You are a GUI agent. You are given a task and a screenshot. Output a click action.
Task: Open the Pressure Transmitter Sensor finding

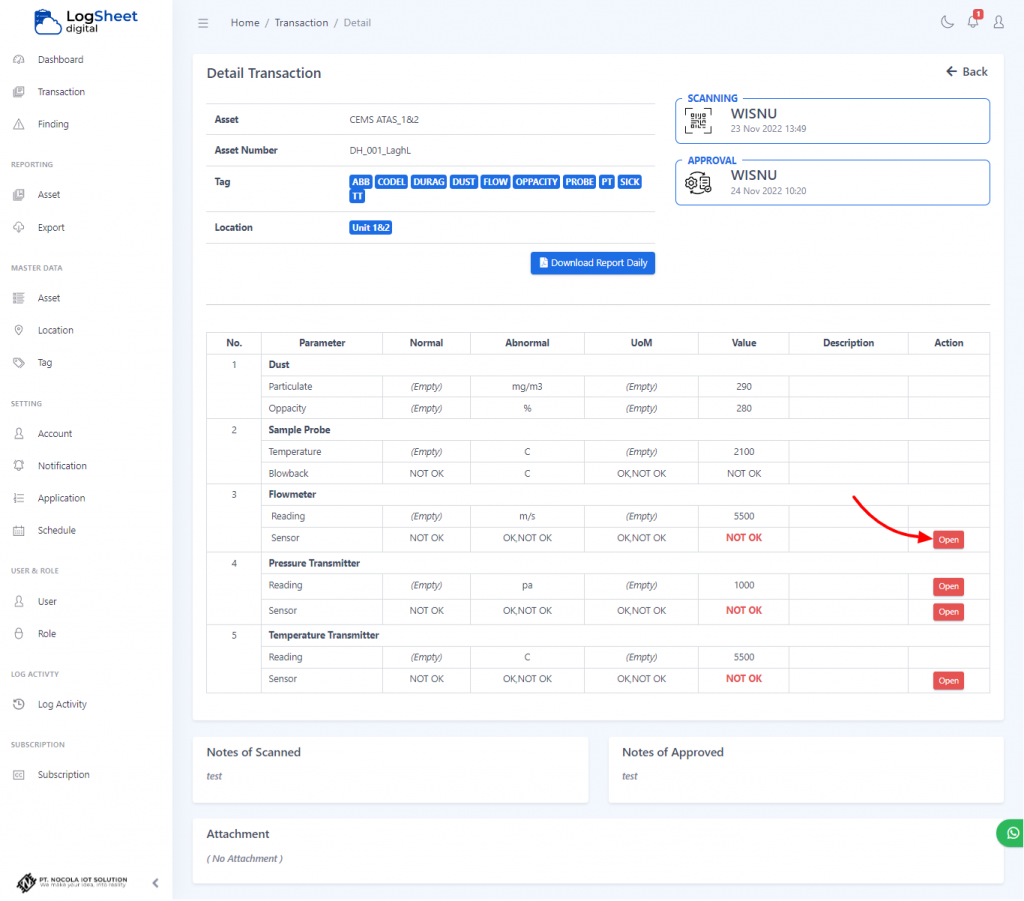point(948,612)
